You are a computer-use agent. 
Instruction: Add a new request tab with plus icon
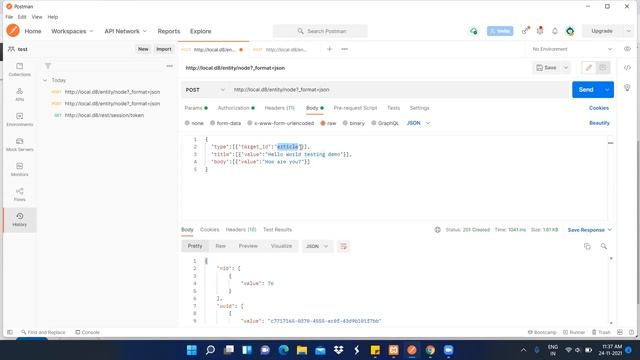pyautogui.click(x=329, y=49)
